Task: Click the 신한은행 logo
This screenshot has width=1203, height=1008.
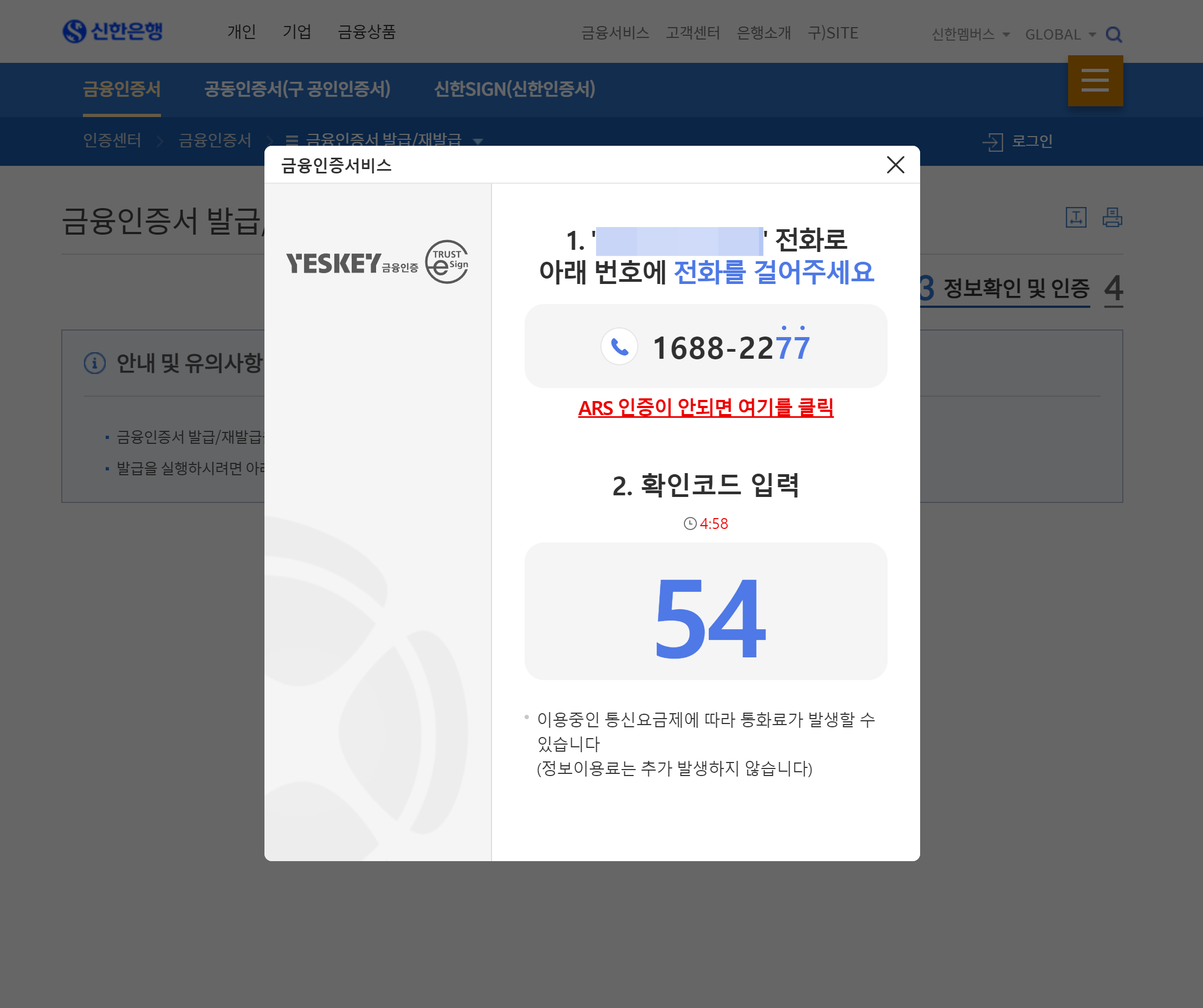Action: point(113,31)
